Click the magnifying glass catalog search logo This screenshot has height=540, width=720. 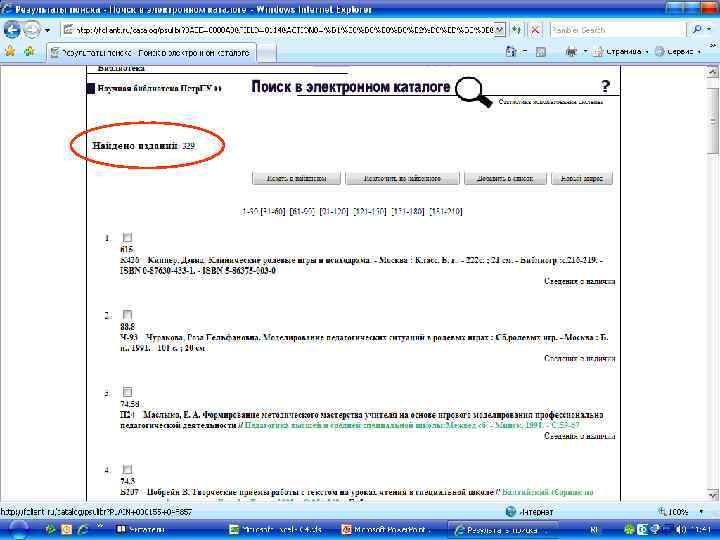click(473, 91)
